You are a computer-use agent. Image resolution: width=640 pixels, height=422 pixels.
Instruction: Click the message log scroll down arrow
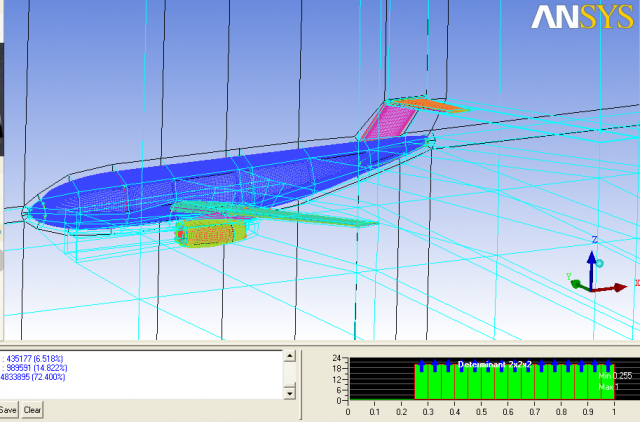click(289, 394)
